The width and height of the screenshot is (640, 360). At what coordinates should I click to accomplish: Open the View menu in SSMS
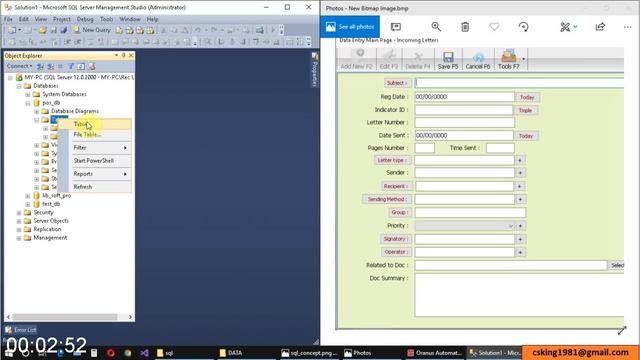(x=40, y=19)
